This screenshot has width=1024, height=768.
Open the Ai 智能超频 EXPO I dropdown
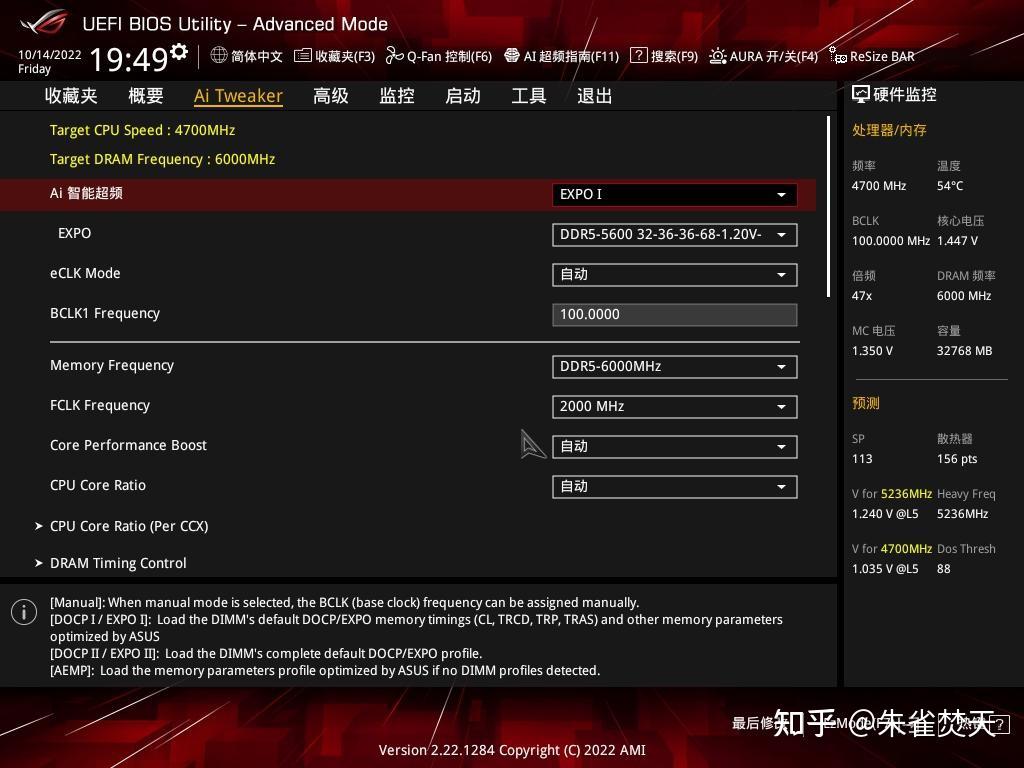(x=674, y=194)
